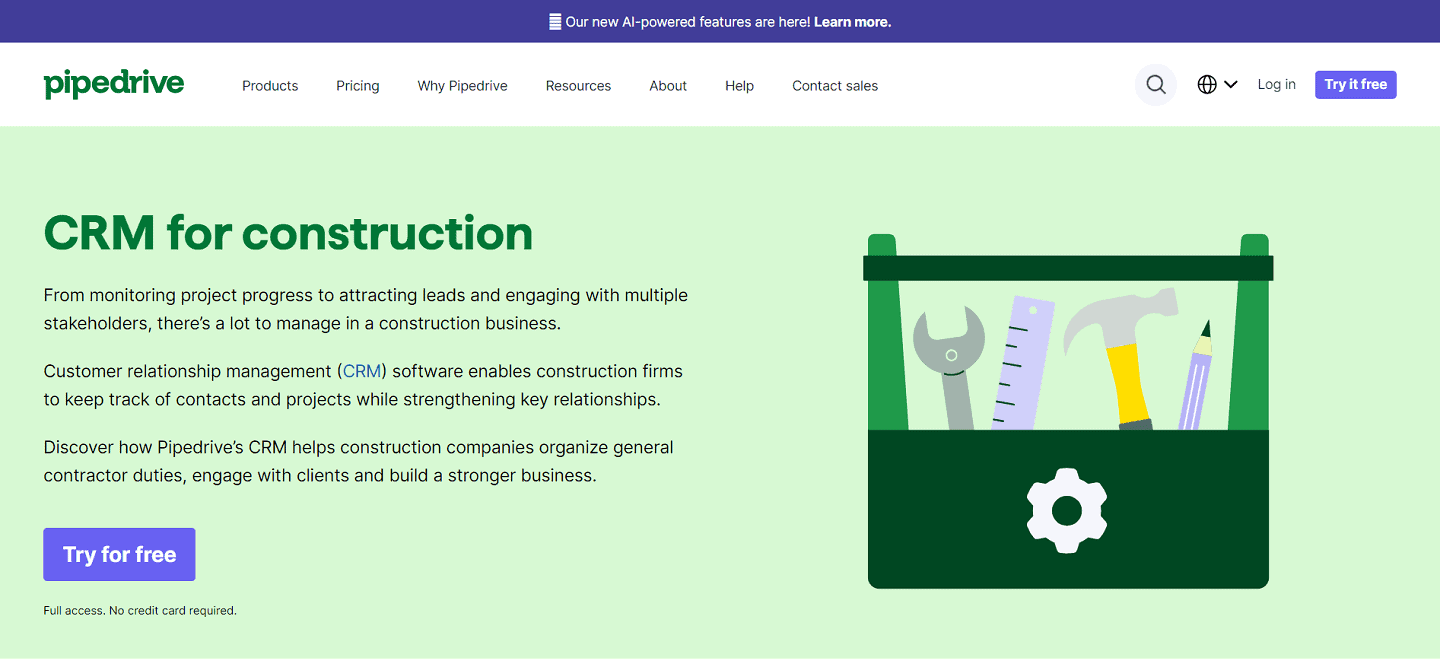Open the Products dropdown

pyautogui.click(x=269, y=85)
